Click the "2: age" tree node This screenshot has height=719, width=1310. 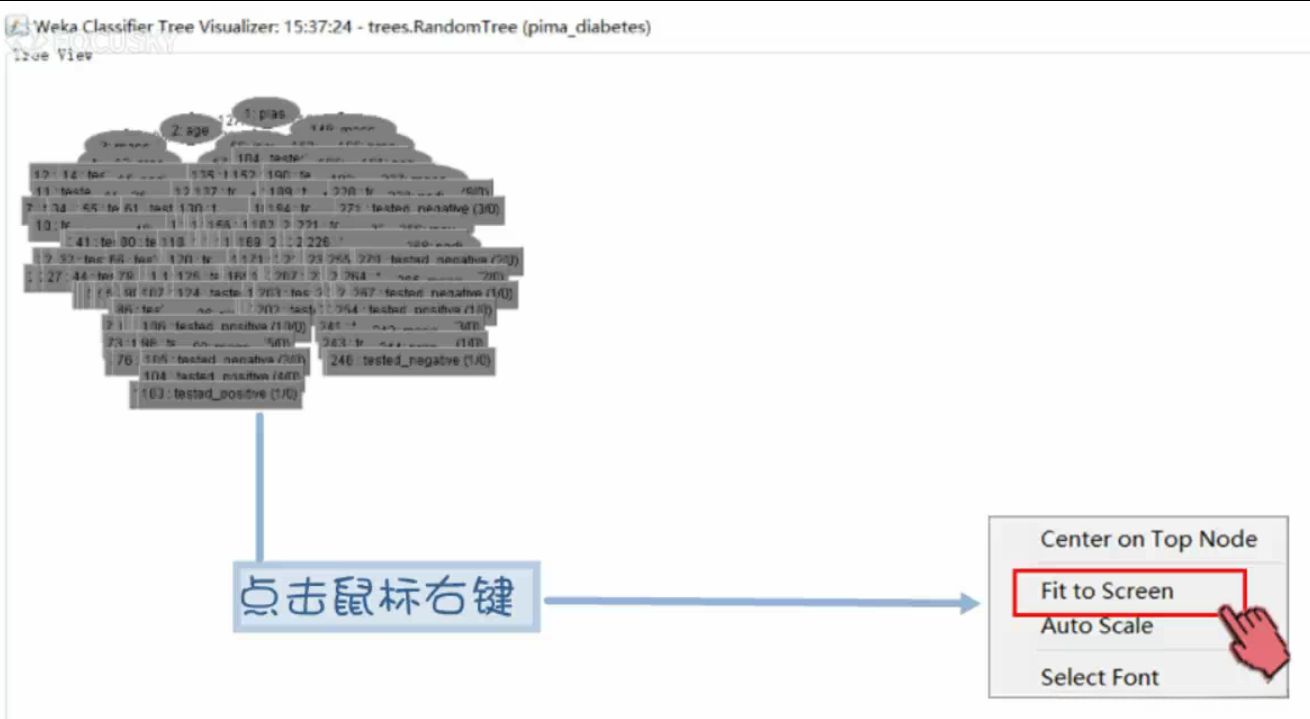tap(190, 129)
